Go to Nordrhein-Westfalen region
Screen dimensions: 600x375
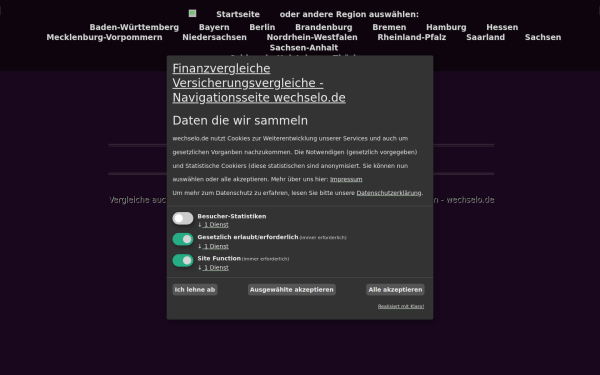point(312,37)
